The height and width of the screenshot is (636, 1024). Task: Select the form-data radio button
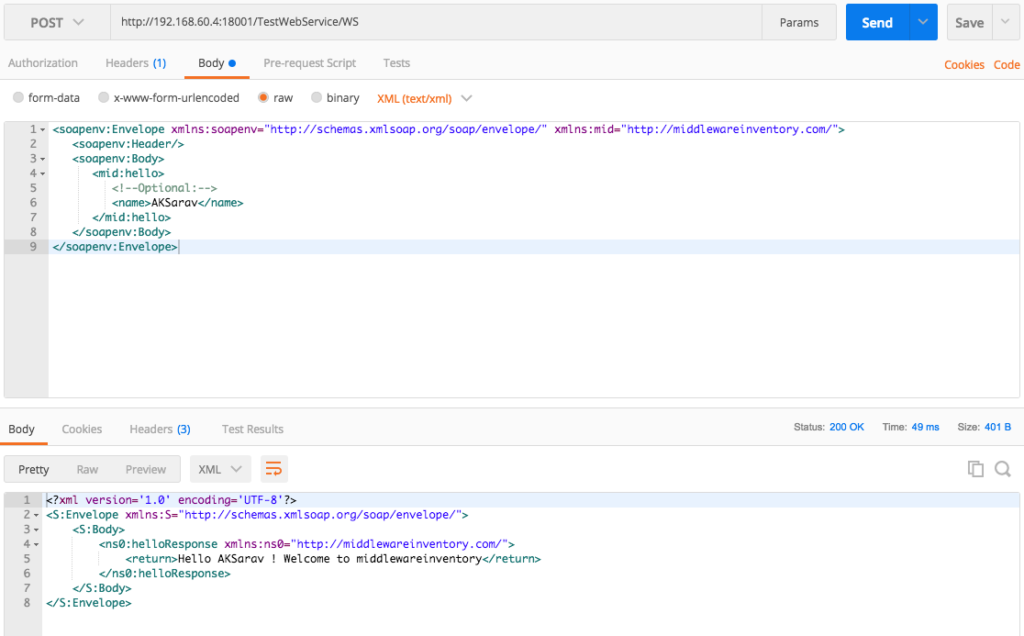[x=19, y=98]
